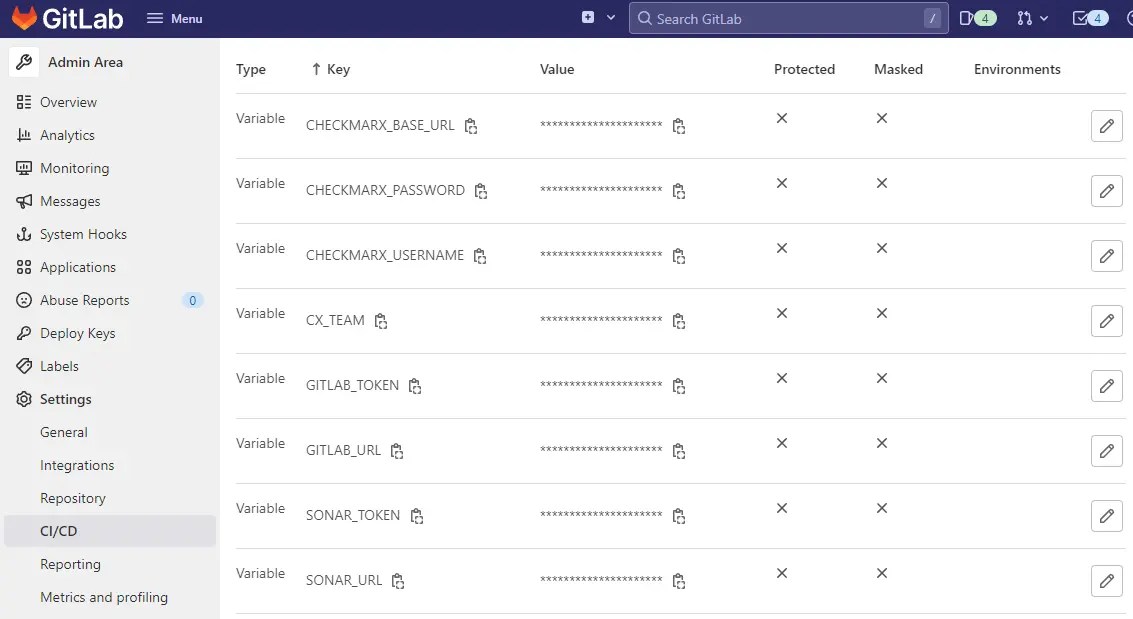1133x619 pixels.
Task: Toggle Protected for CX_TEAM variable
Action: click(x=781, y=313)
